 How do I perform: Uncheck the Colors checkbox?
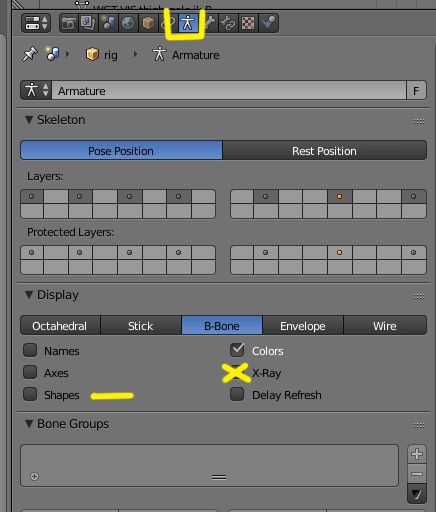237,350
